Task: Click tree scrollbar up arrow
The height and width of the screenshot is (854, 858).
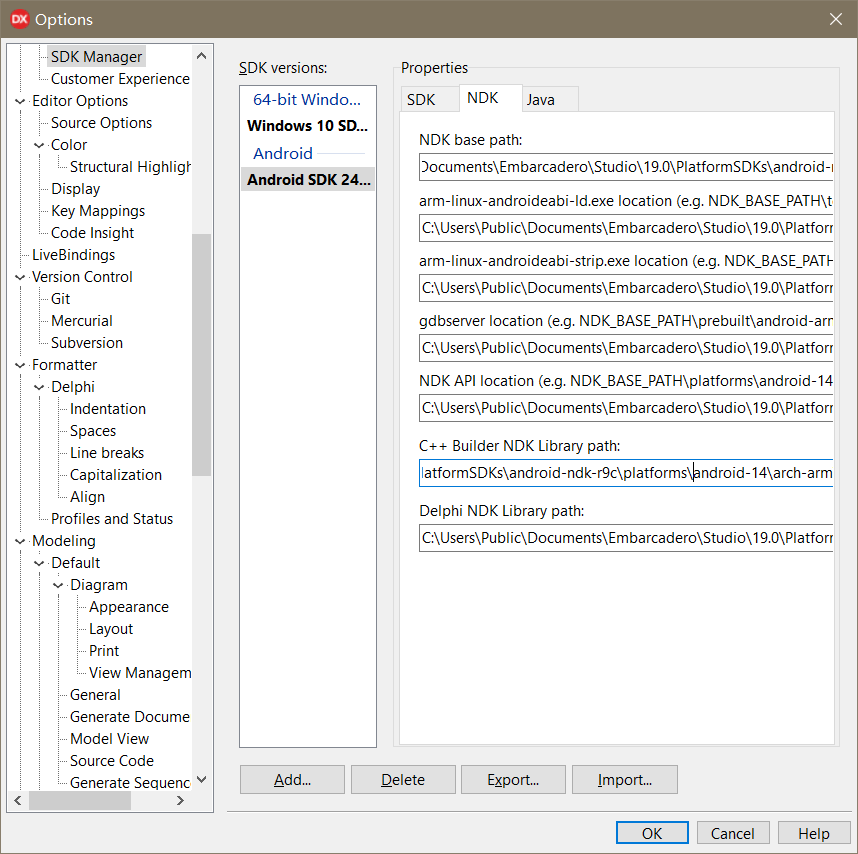Action: tap(201, 56)
